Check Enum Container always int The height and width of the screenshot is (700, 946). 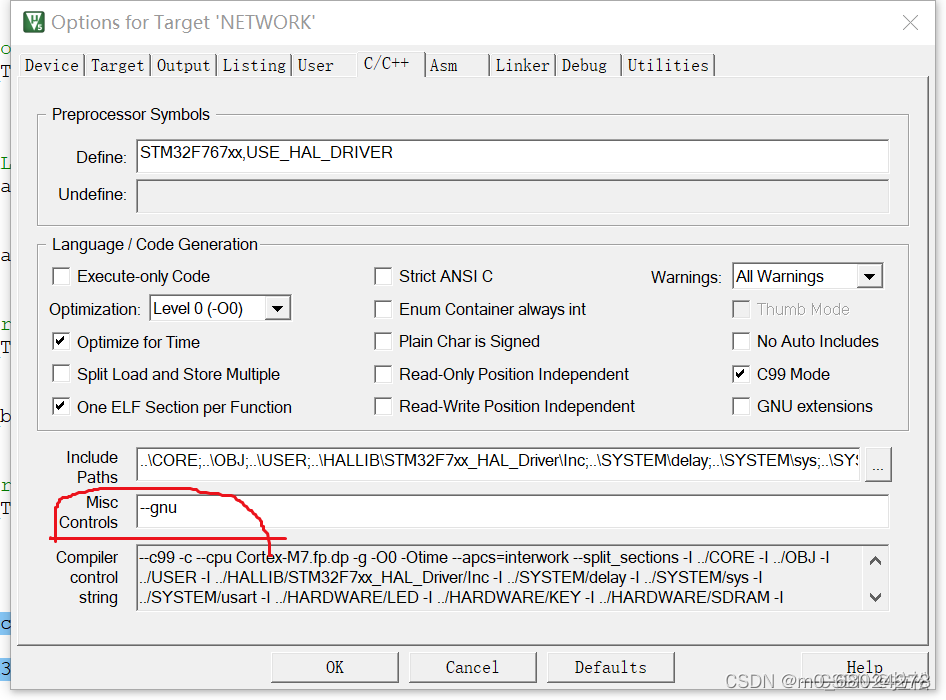(x=383, y=309)
